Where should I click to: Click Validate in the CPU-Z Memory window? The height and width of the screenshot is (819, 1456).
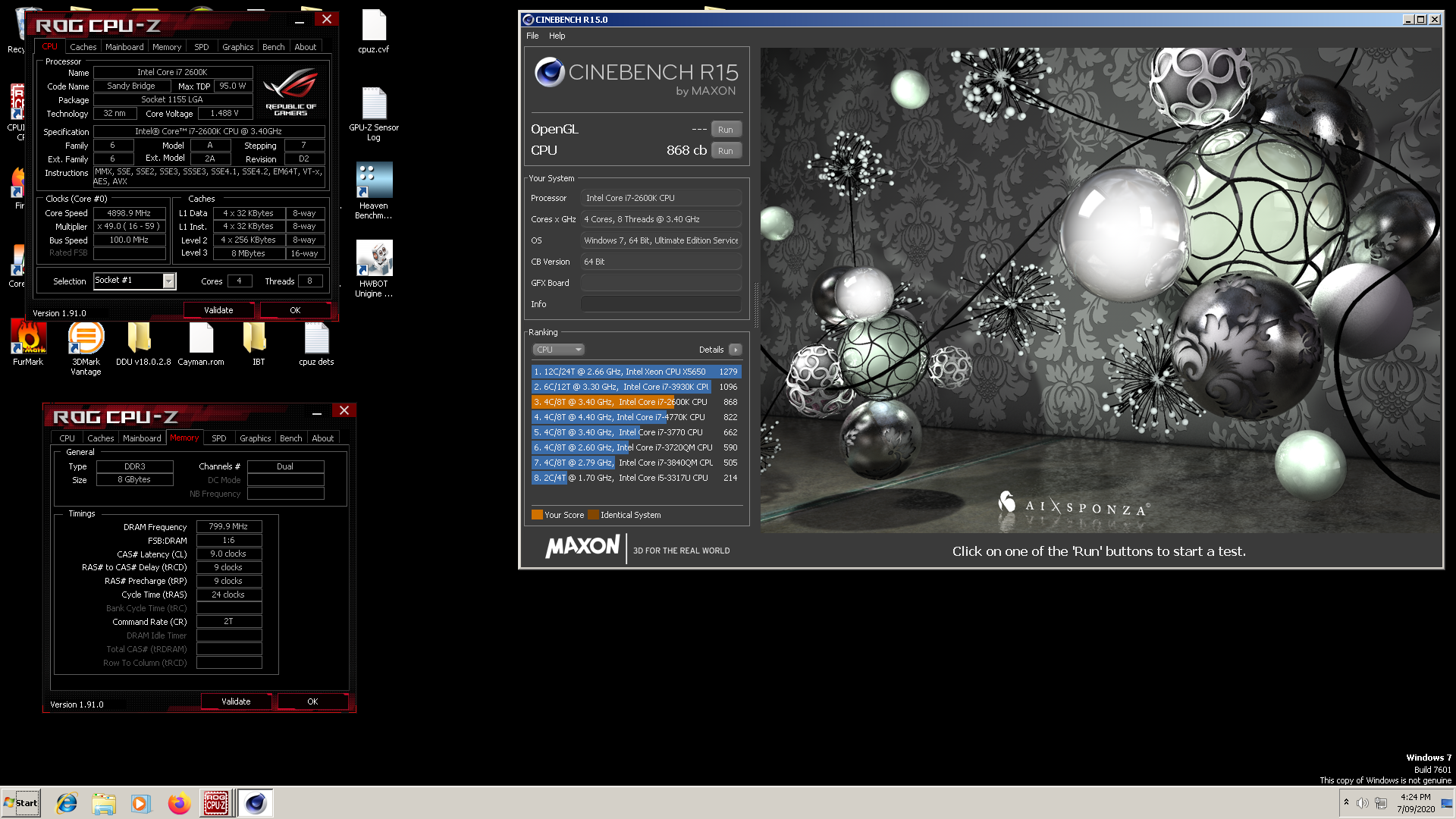[x=236, y=701]
